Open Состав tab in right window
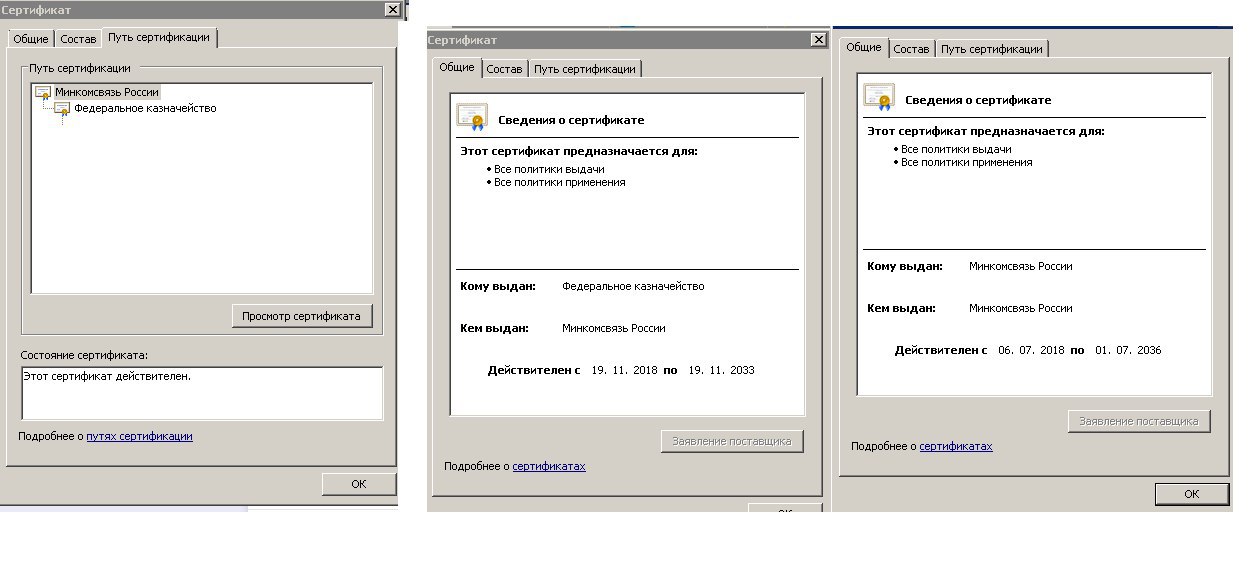This screenshot has height=584, width=1249. 911,49
